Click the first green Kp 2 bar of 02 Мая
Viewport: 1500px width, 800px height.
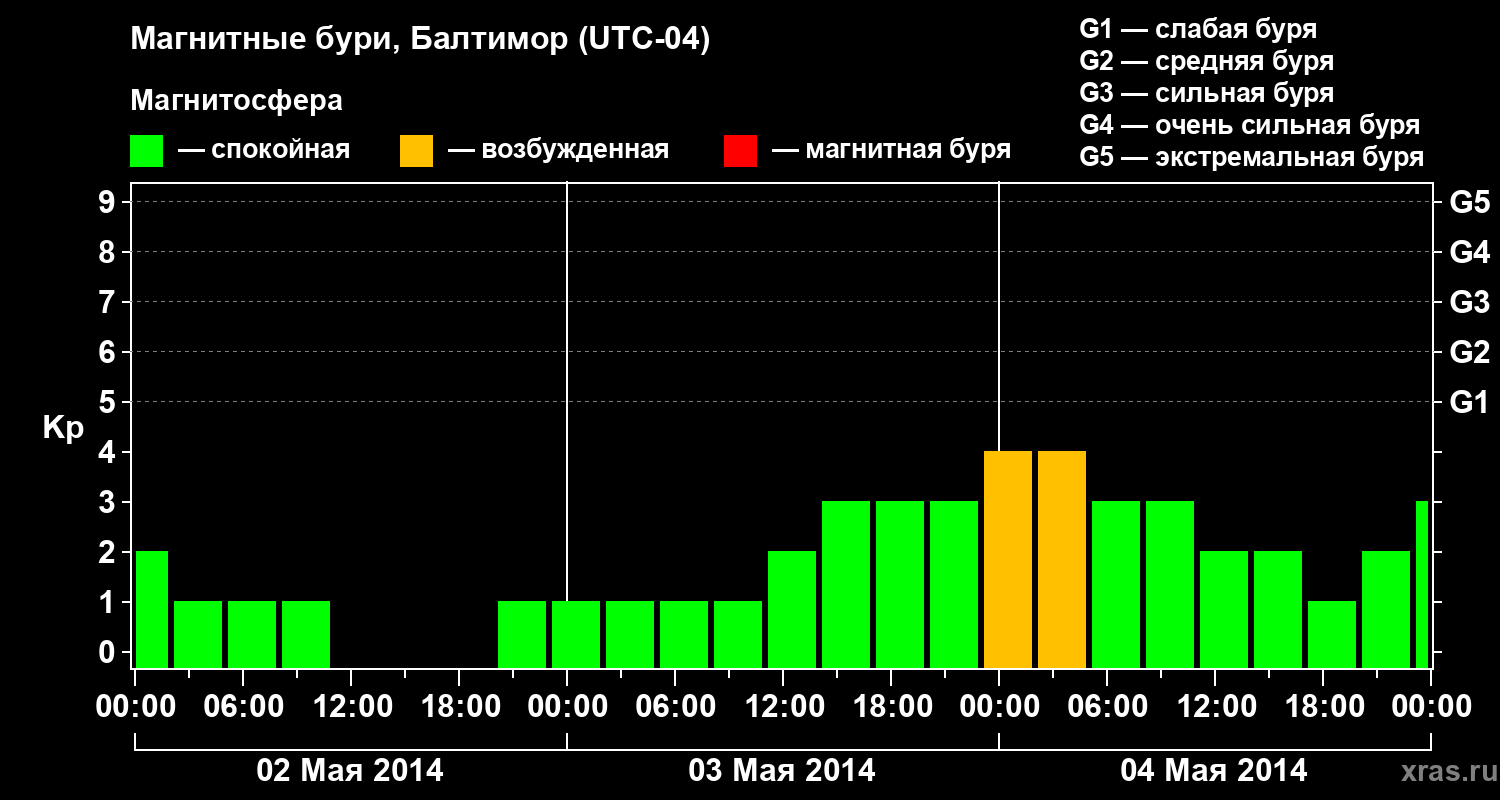152,610
